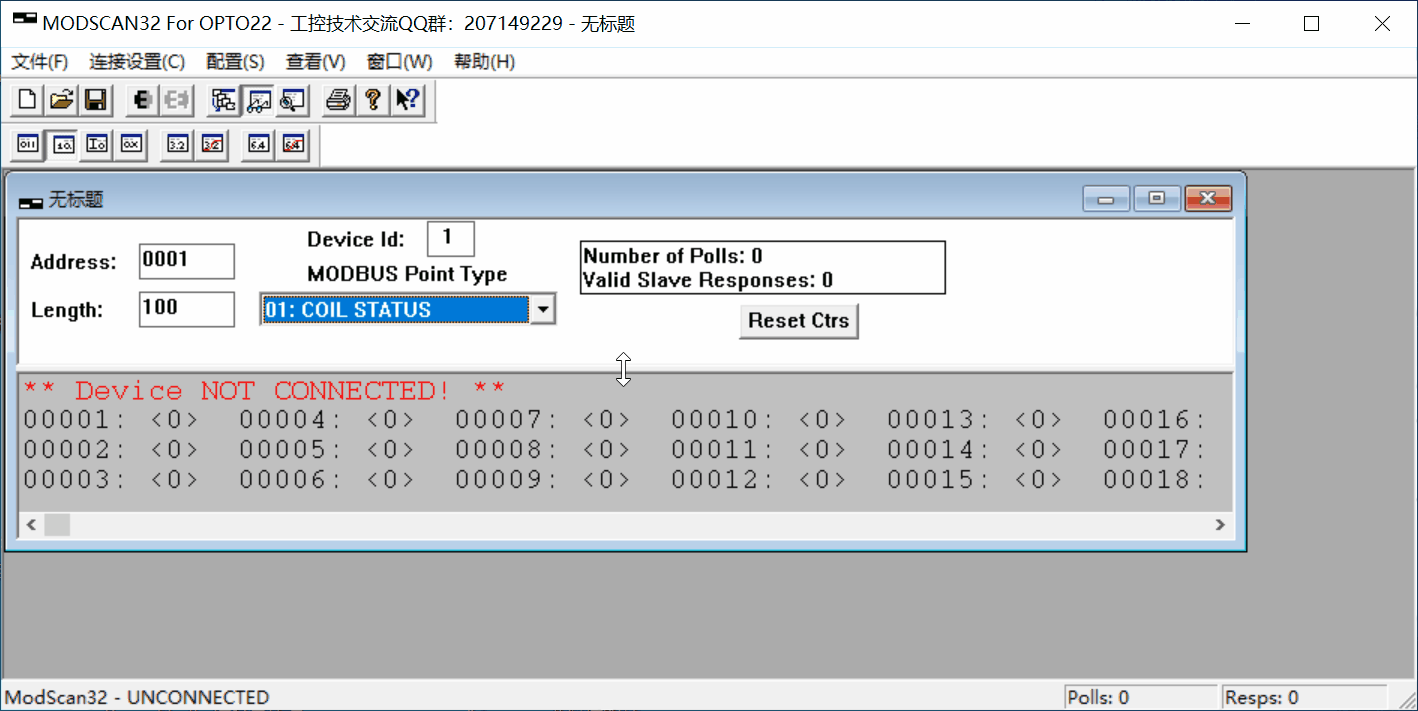Viewport: 1418px width, 711px height.
Task: Click the horizontal scrollbar right arrow
Action: [1220, 524]
